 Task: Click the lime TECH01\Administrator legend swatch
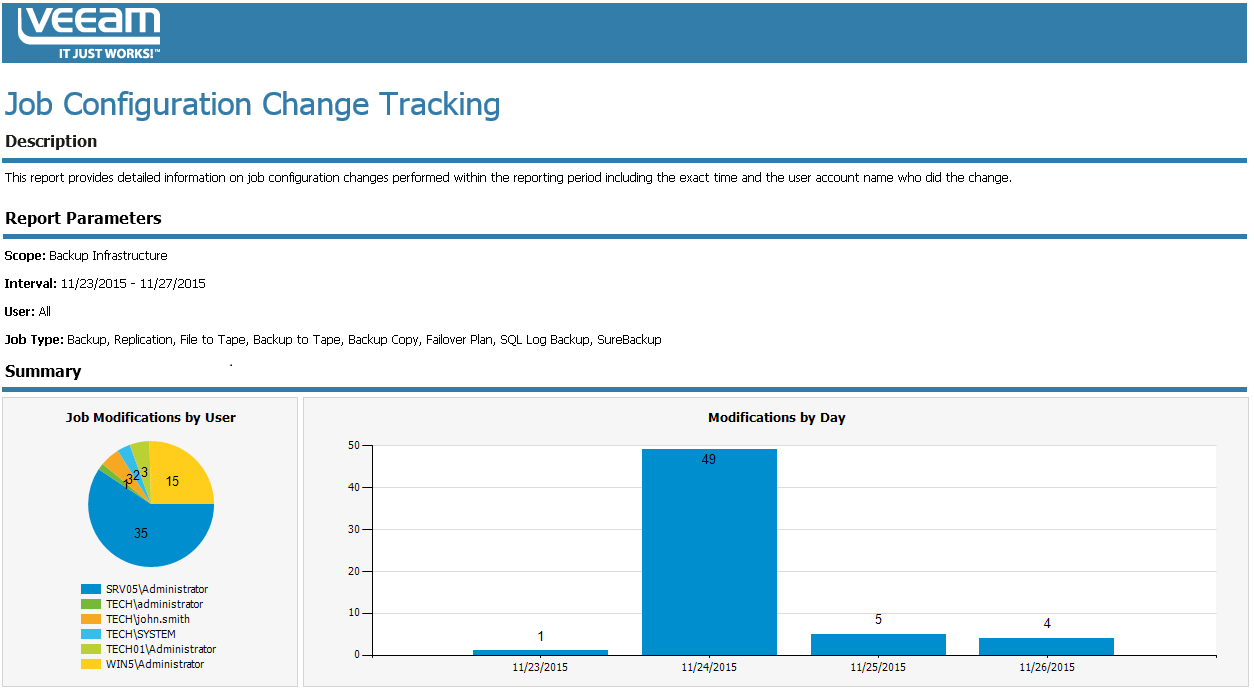91,649
